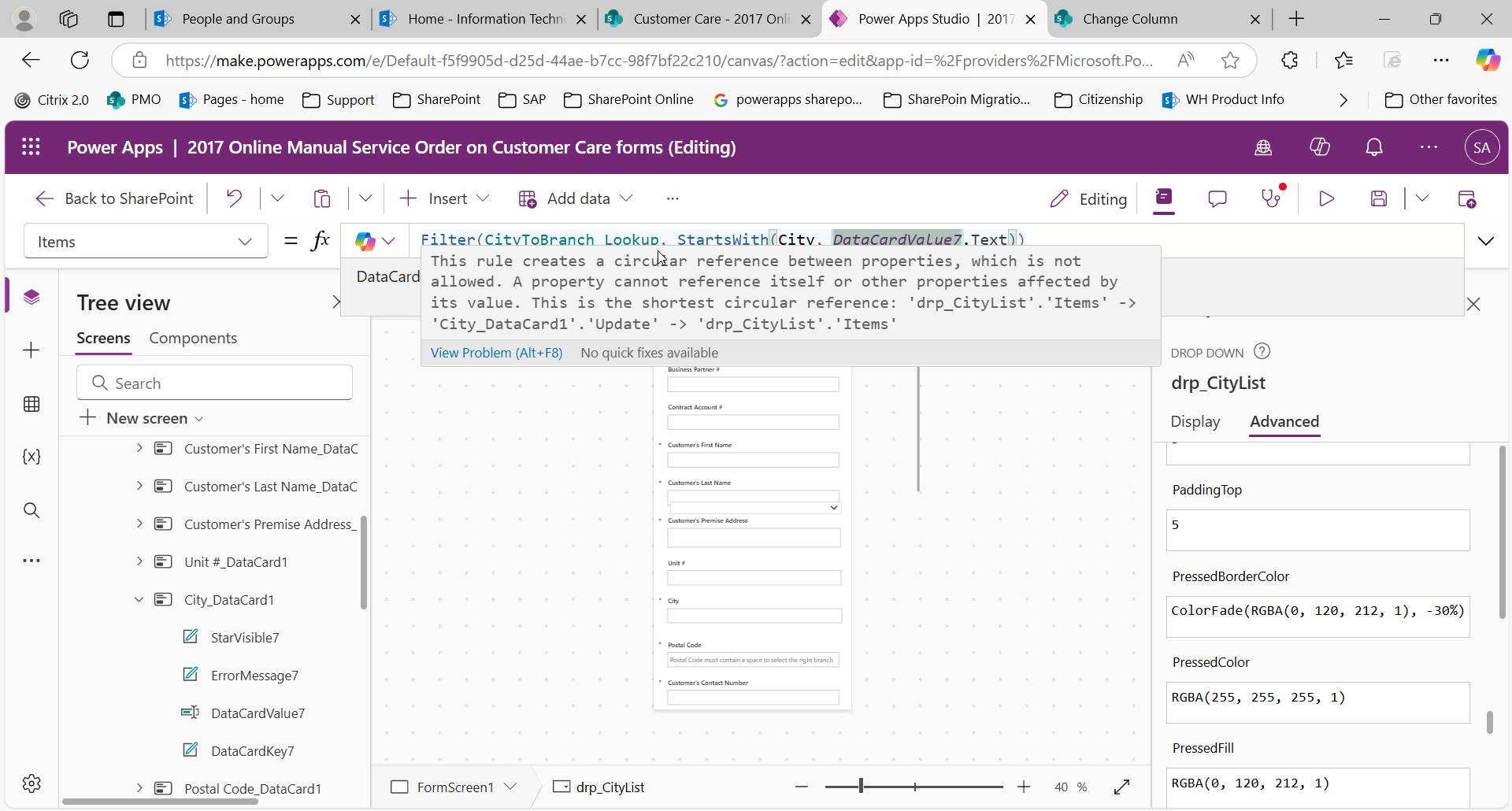Image resolution: width=1512 pixels, height=811 pixels.
Task: Open Search in the left navigation rail
Action: pos(31,509)
